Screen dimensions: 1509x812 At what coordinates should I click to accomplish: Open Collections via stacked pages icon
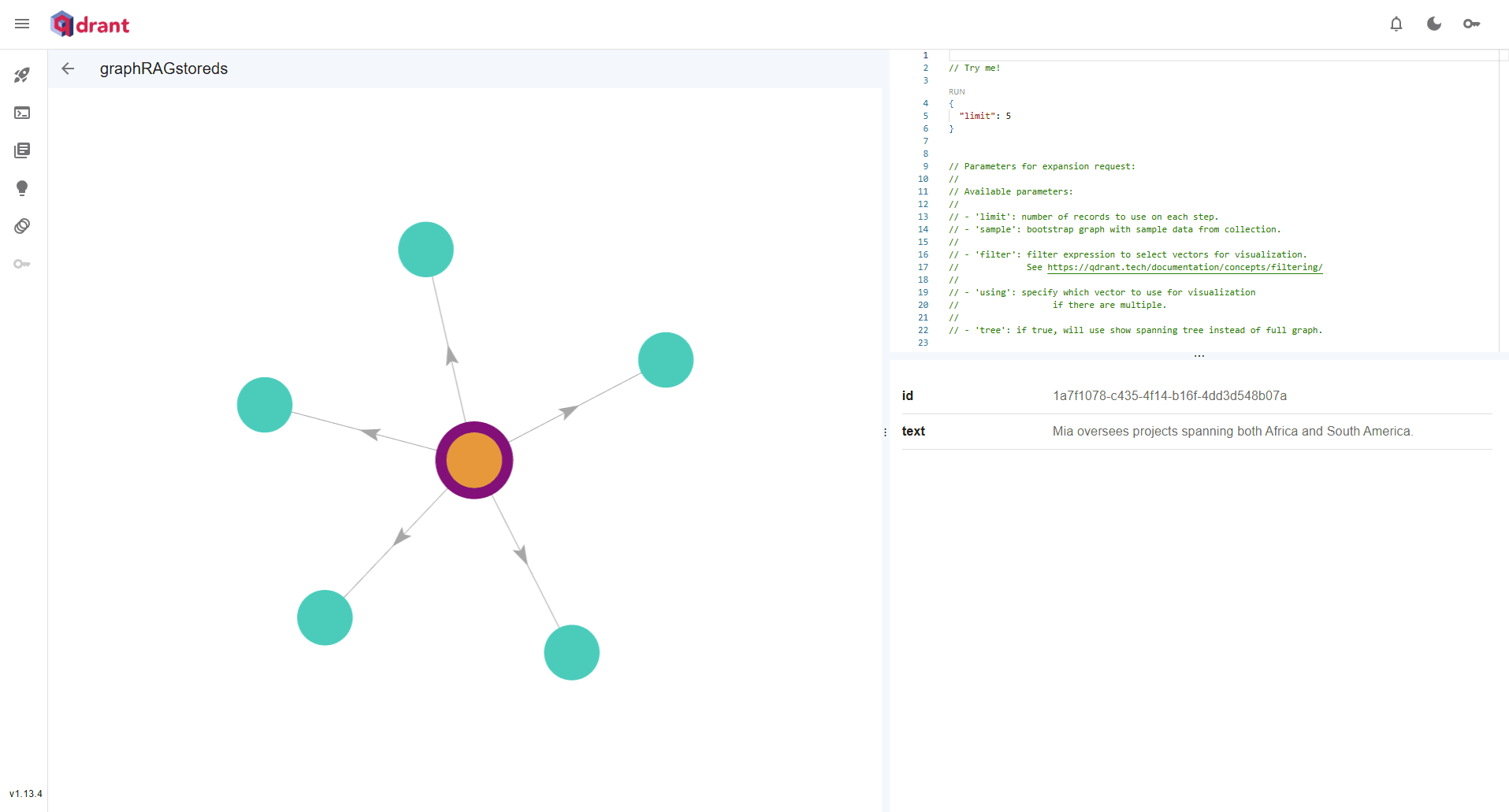[x=22, y=150]
